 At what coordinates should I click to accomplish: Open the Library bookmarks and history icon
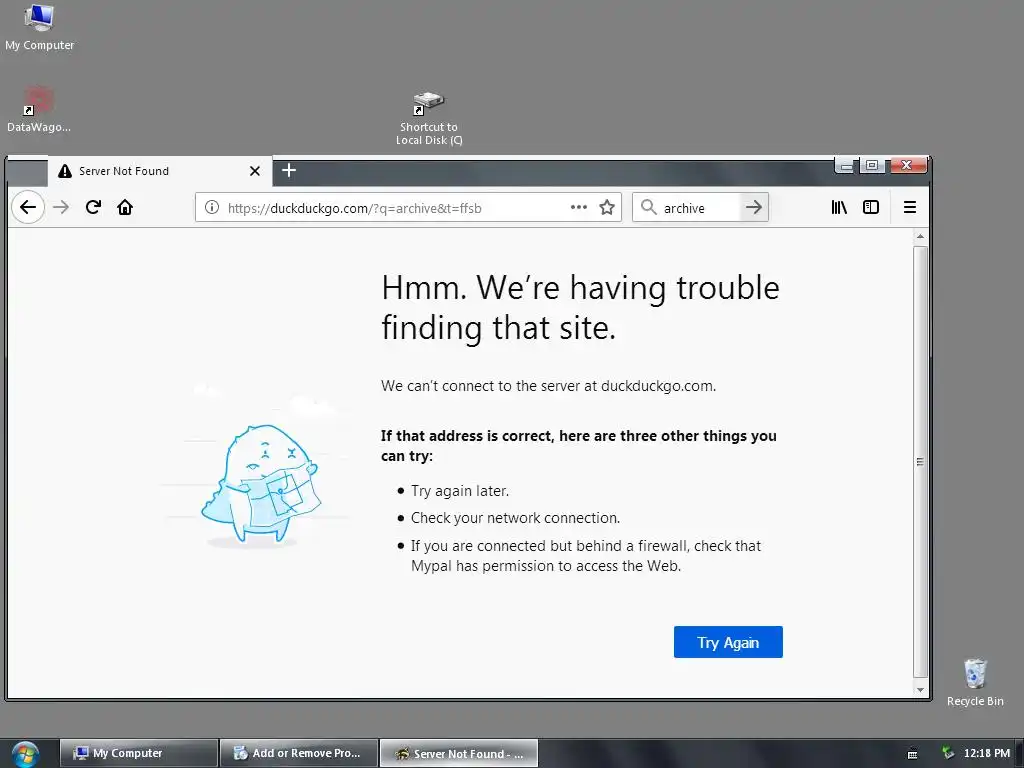[x=839, y=208]
